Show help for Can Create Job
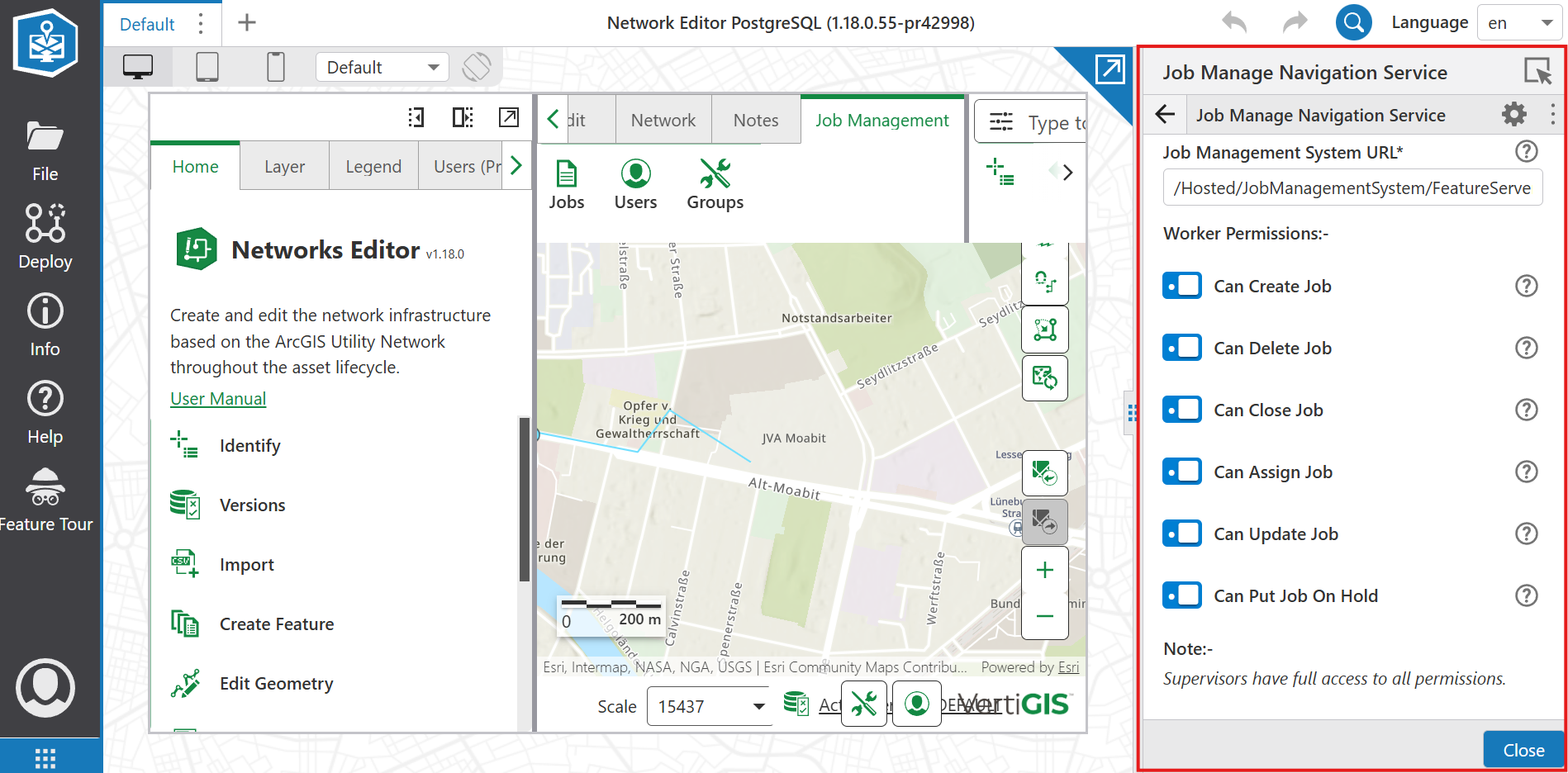1568x773 pixels. point(1527,286)
